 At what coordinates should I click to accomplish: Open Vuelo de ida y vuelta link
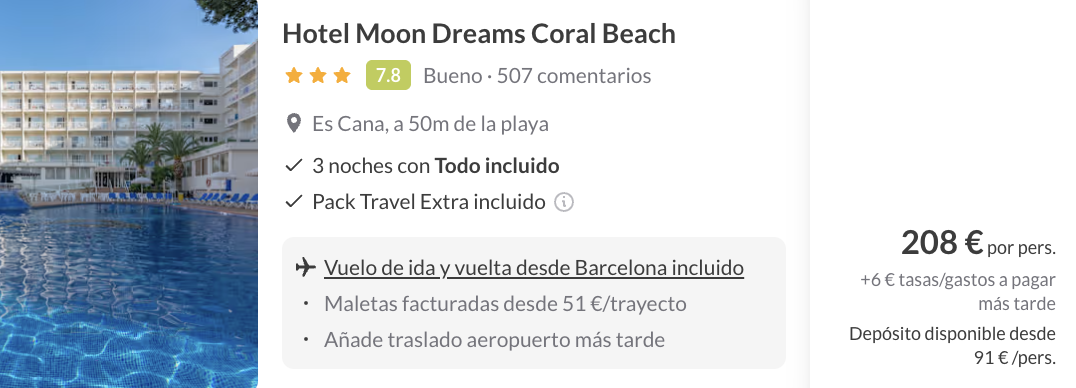(x=534, y=267)
